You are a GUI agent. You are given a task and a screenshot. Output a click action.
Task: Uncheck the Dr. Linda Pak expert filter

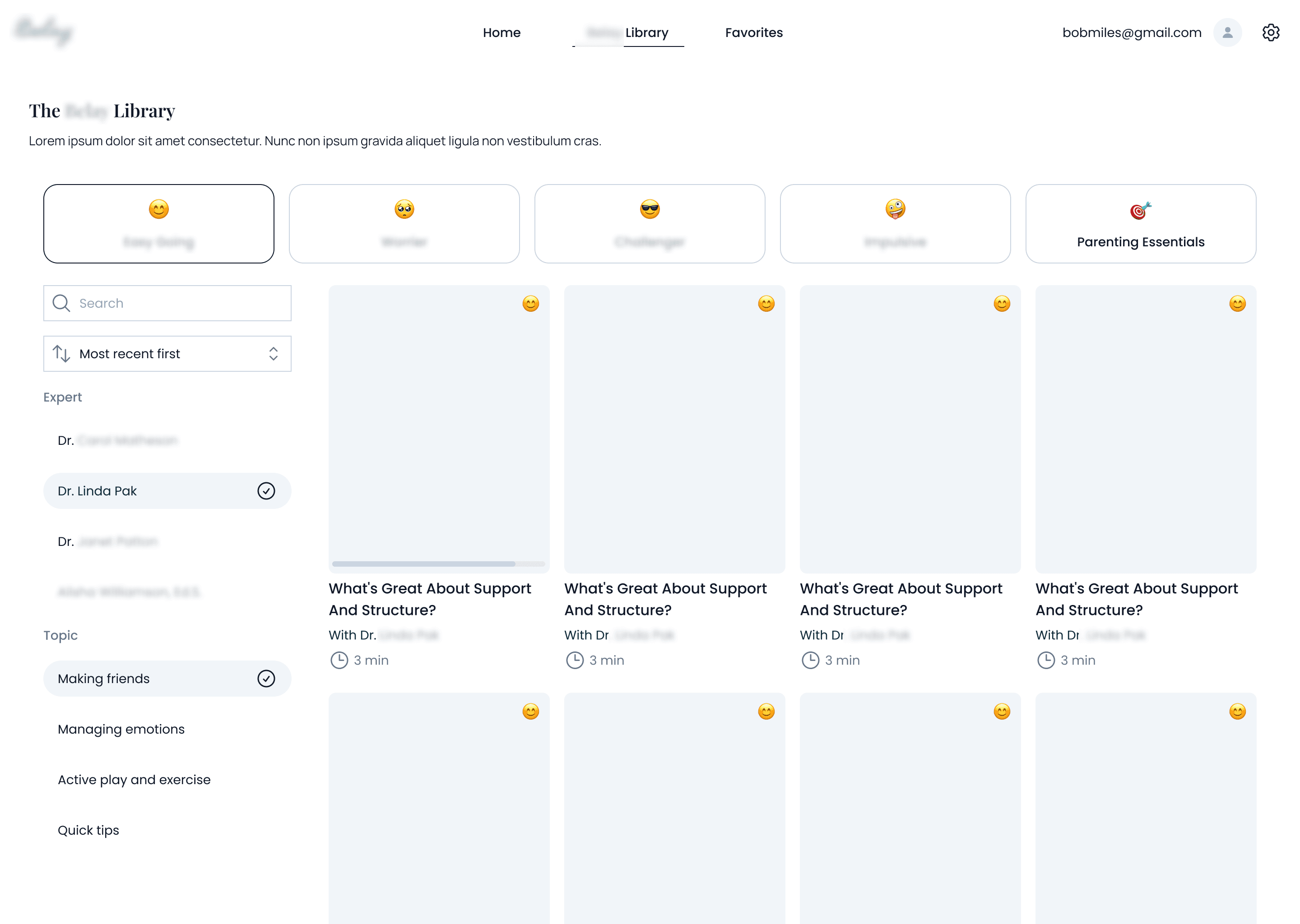(x=266, y=491)
